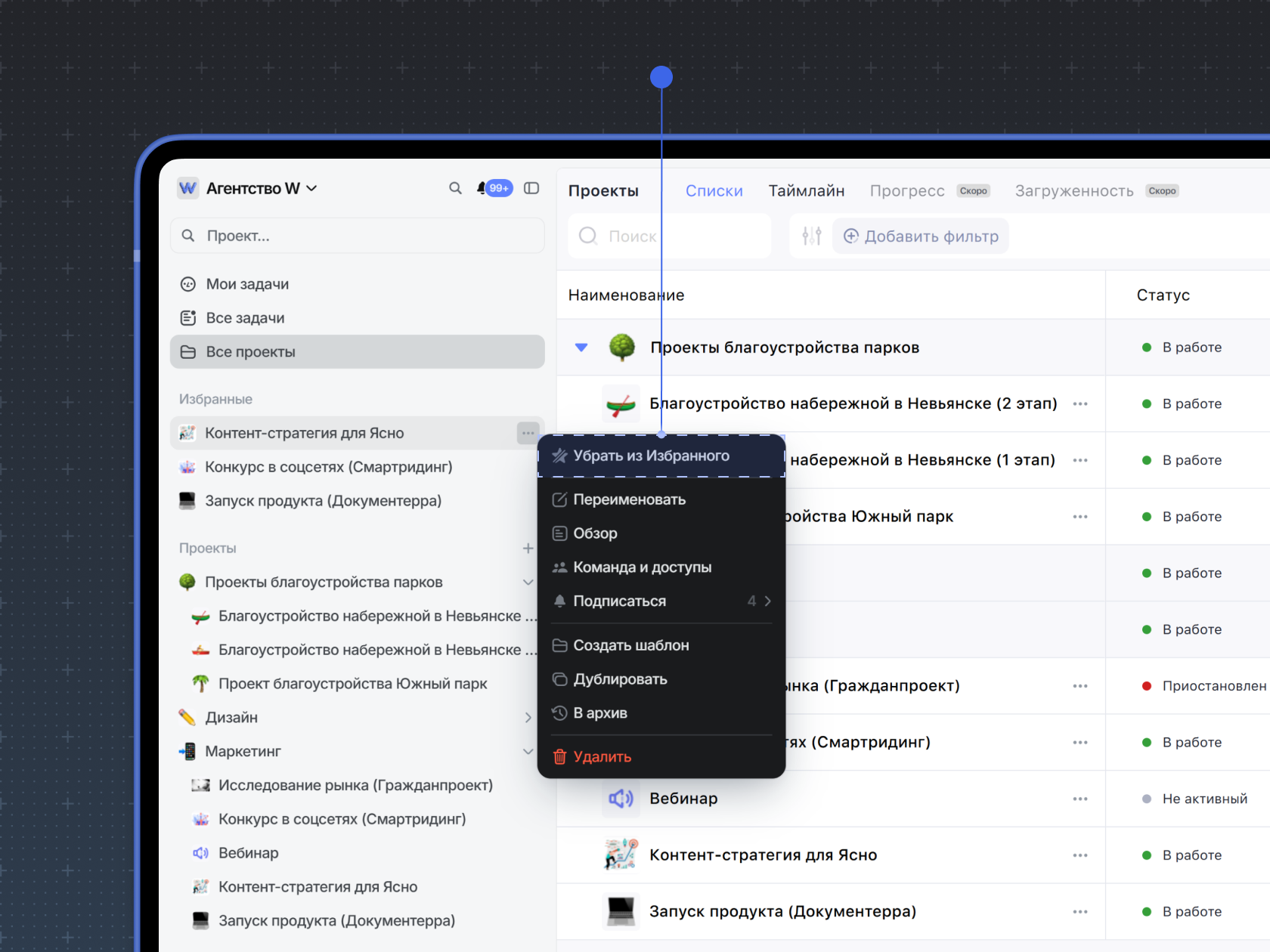Collapse Проекты благоустройства парков group triangle in table
Image resolution: width=1270 pixels, height=952 pixels.
[581, 348]
